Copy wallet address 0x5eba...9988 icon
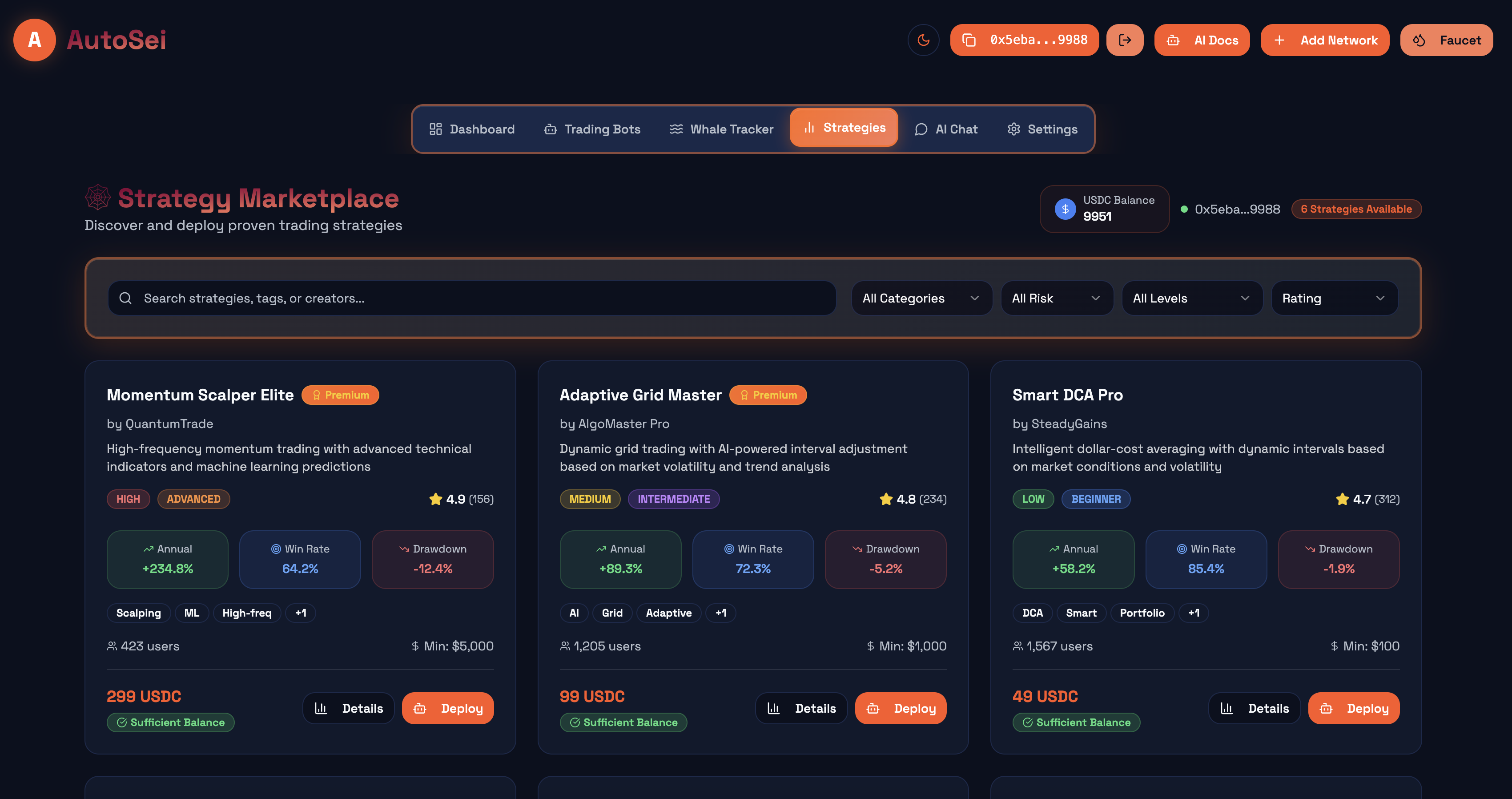The image size is (1512, 799). click(969, 40)
